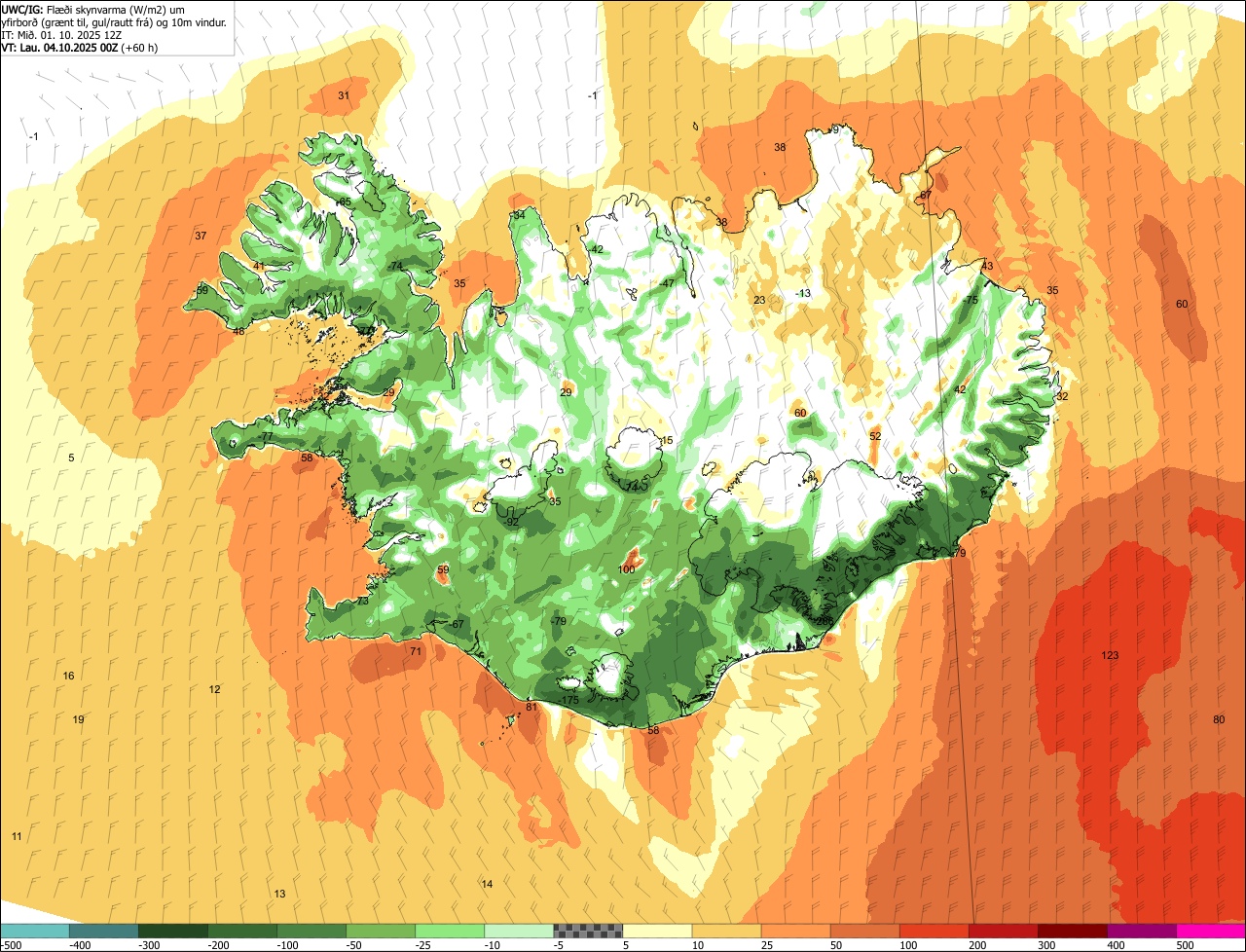Click the map value '41'
This screenshot has width=1246, height=952.
pos(259,267)
